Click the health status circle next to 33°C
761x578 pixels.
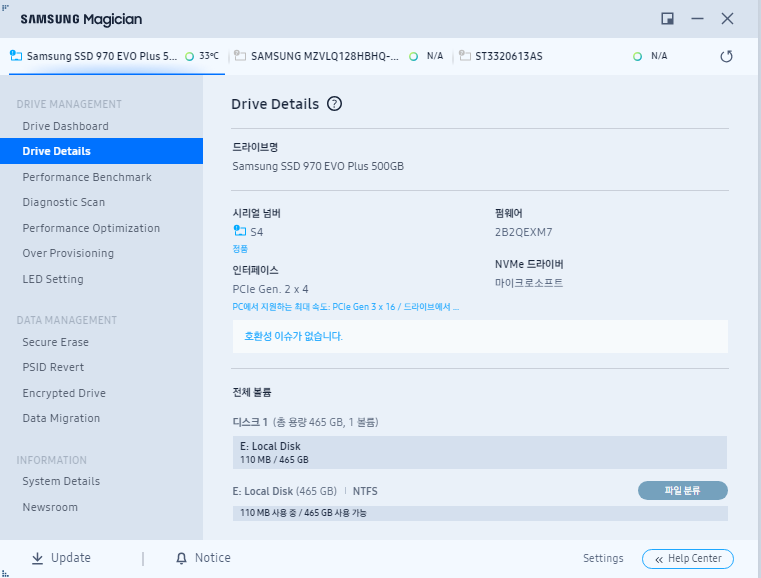tap(189, 56)
